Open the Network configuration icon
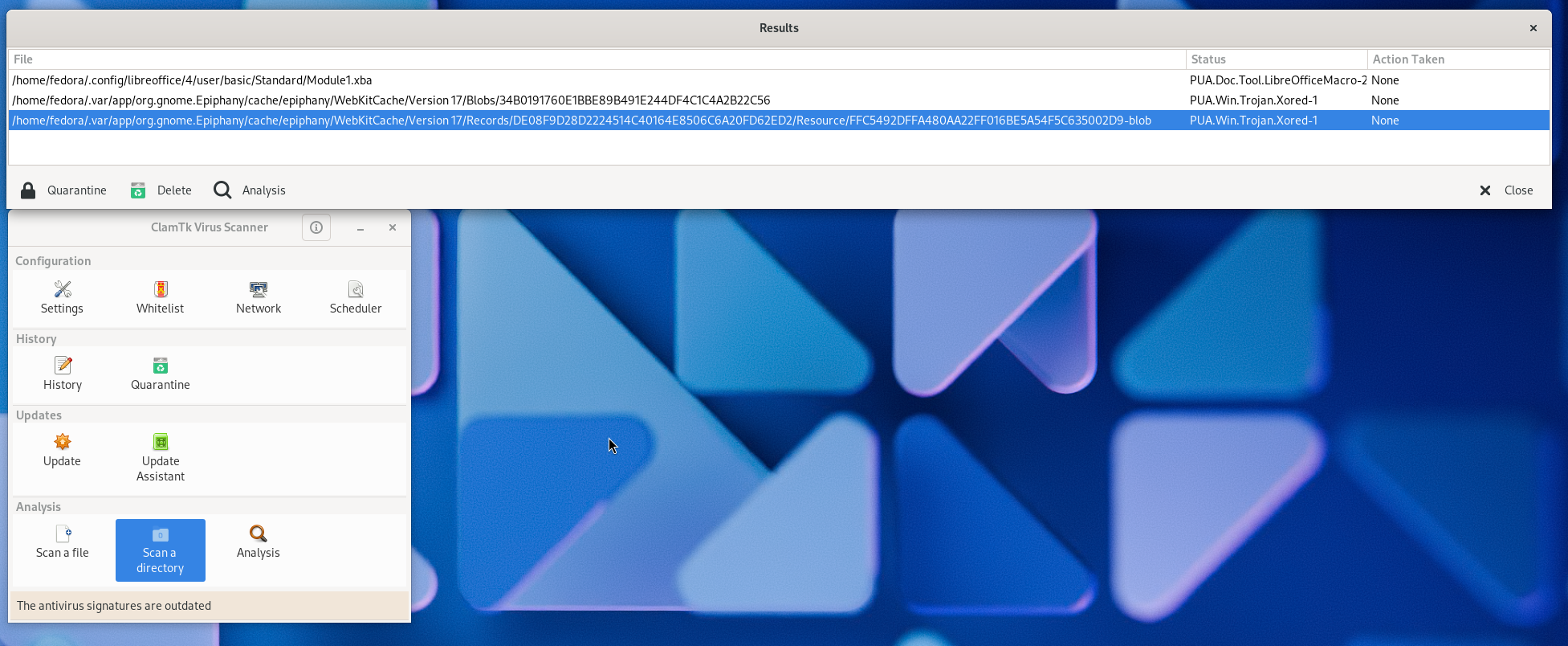 (x=259, y=297)
